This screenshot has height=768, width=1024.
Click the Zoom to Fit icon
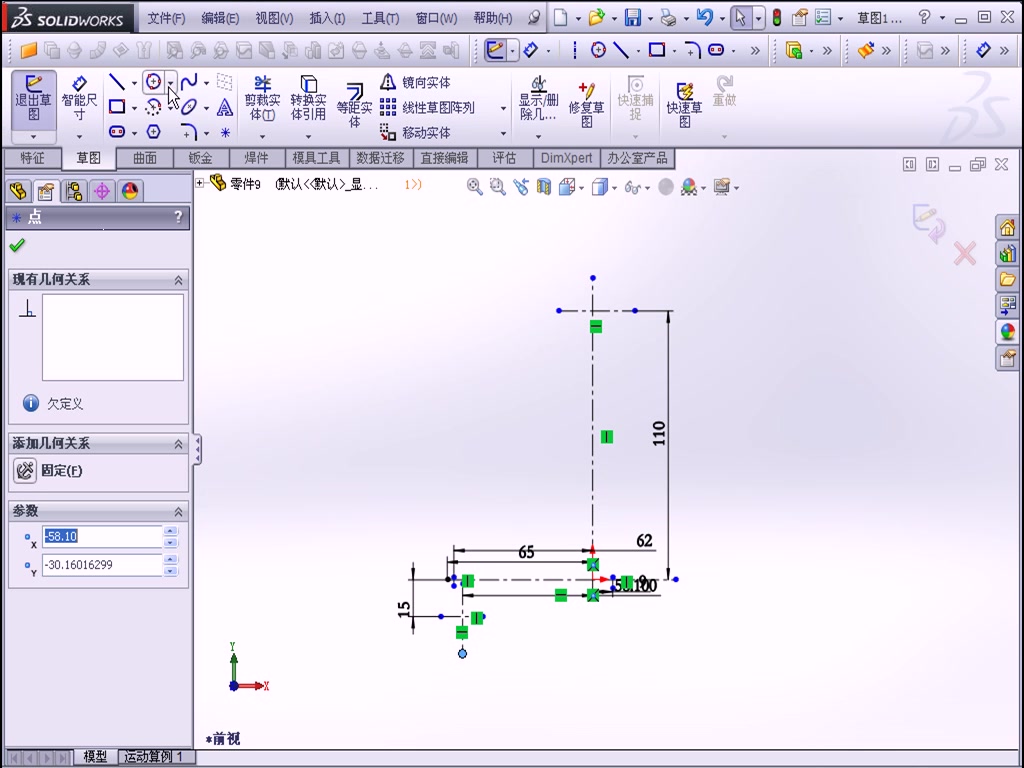(475, 187)
